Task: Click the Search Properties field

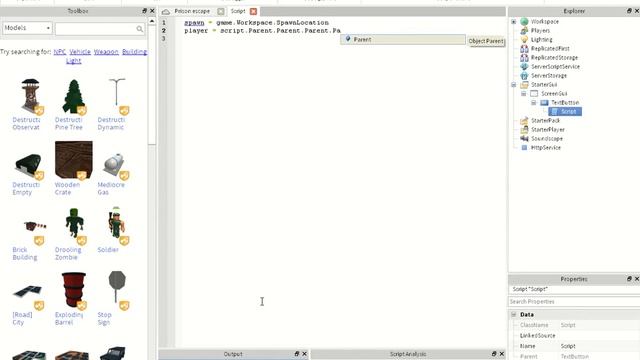Action: pos(573,302)
